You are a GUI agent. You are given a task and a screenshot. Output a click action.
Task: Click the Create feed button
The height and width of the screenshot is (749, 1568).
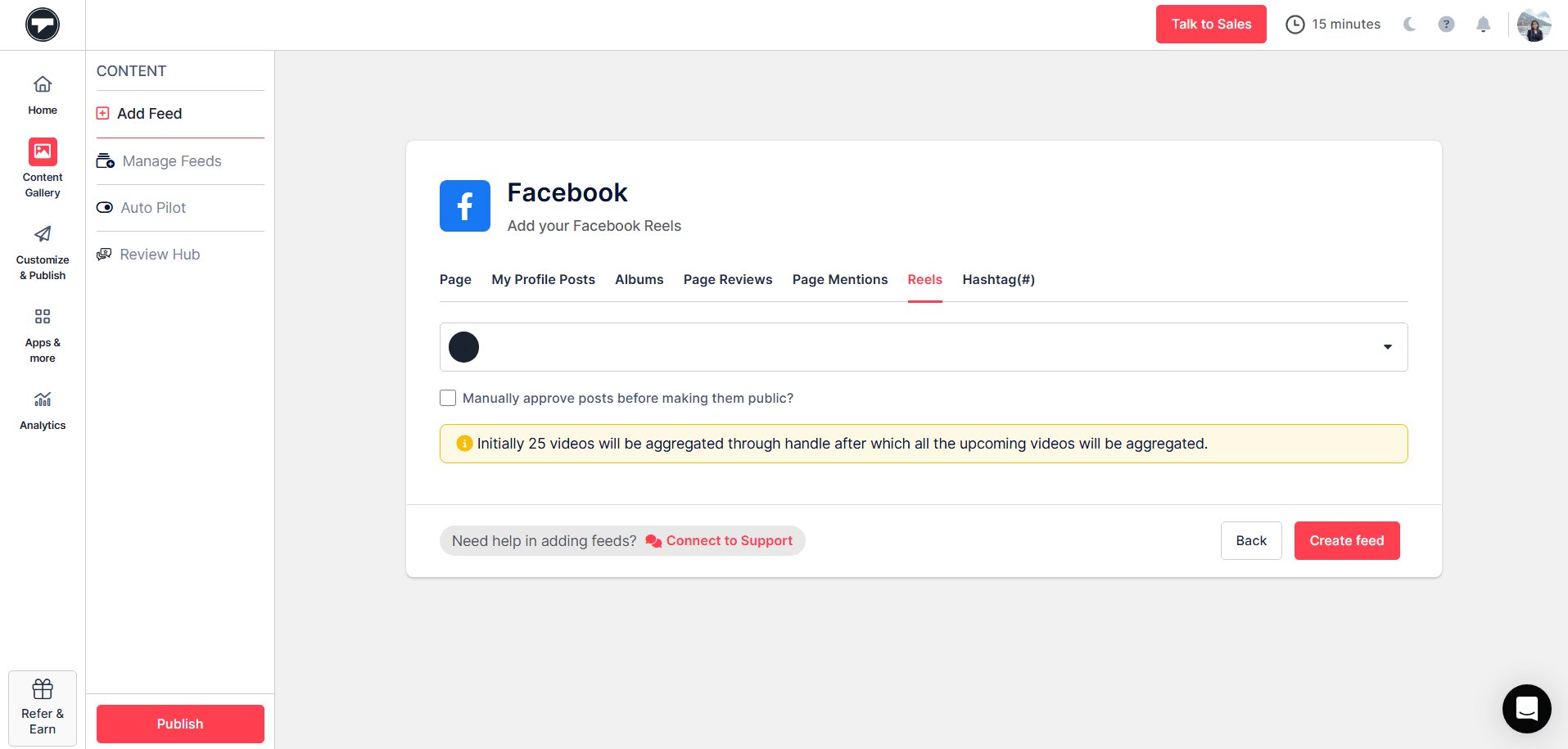click(x=1346, y=541)
